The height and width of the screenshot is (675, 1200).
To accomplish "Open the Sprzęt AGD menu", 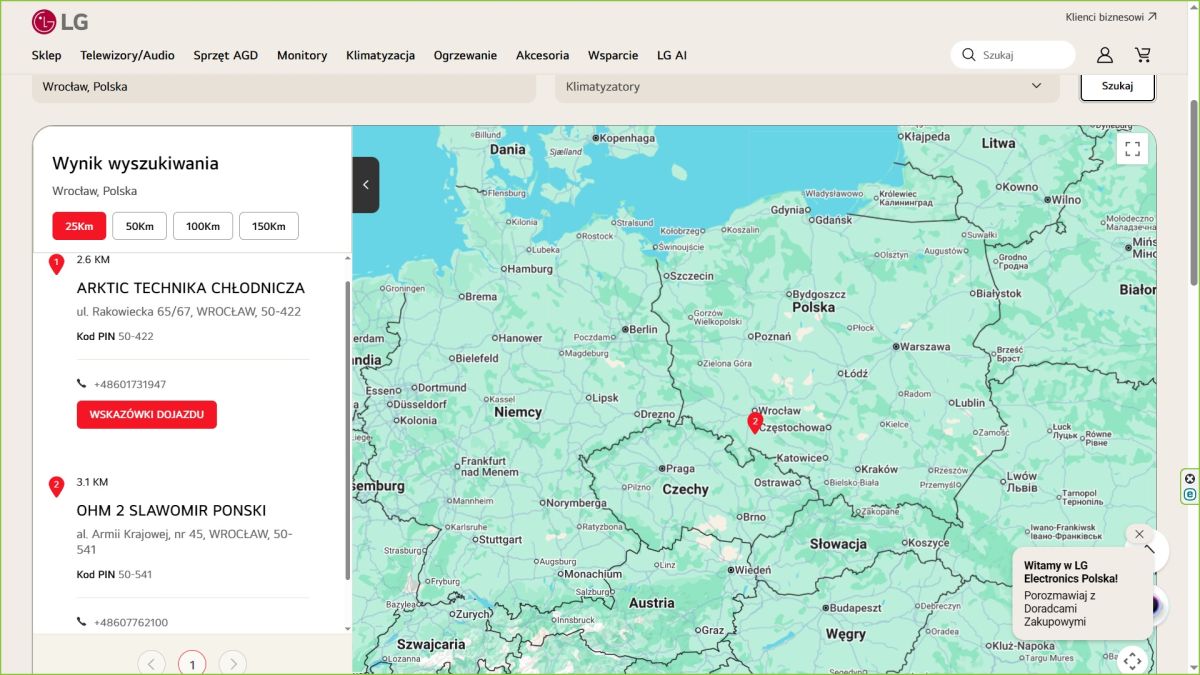I will click(226, 55).
